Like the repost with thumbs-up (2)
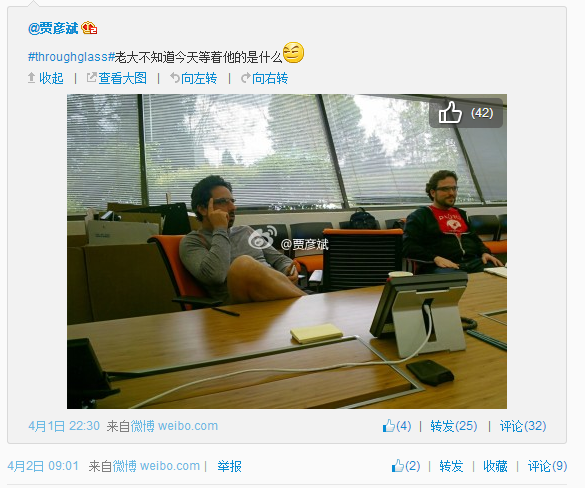 [406, 466]
